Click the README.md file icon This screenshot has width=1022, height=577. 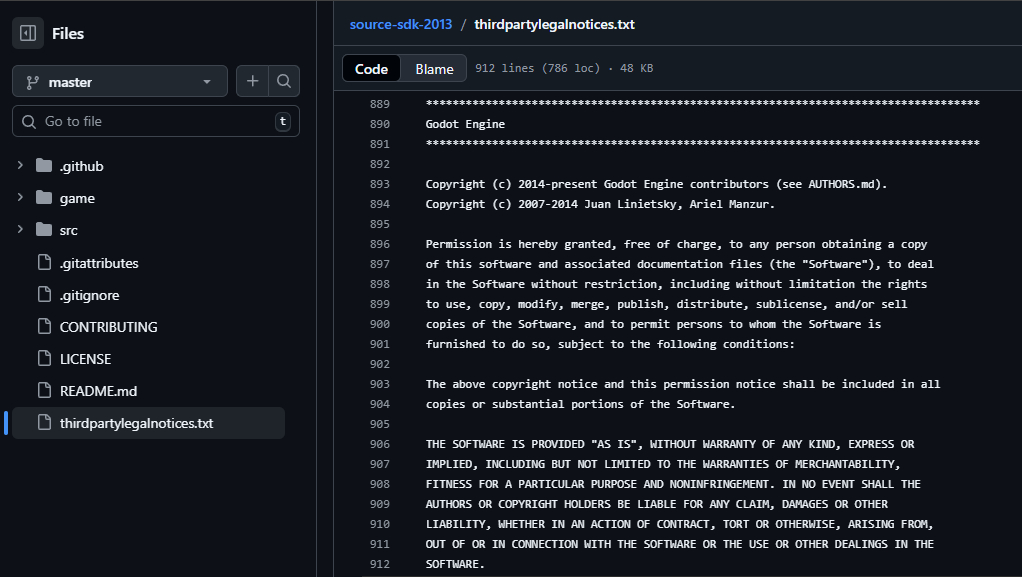coord(44,391)
